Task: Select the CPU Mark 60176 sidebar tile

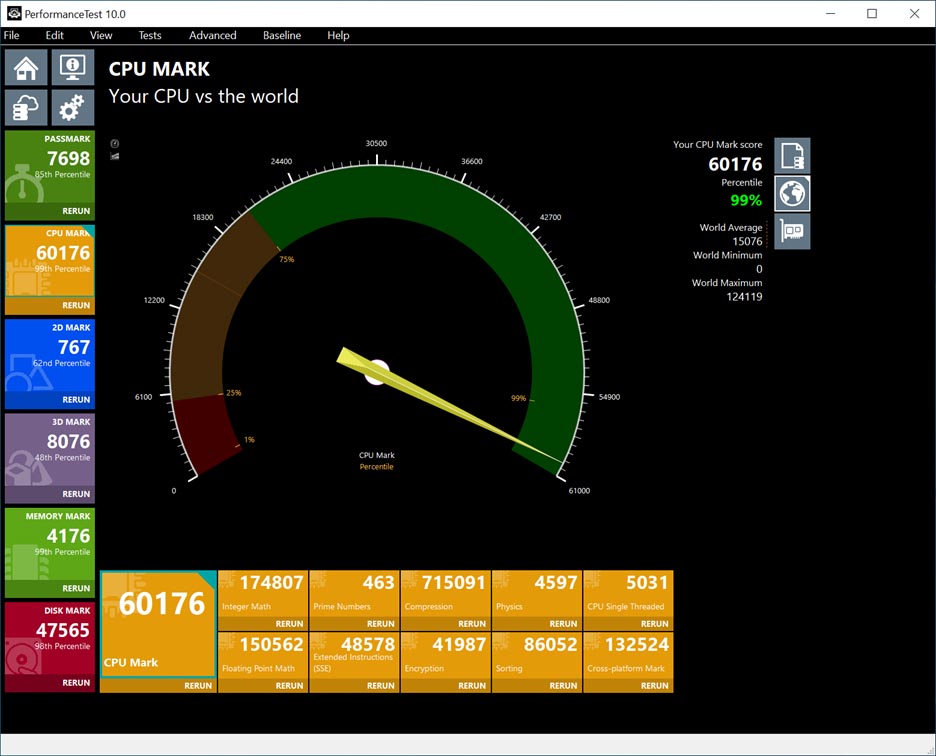Action: point(50,261)
